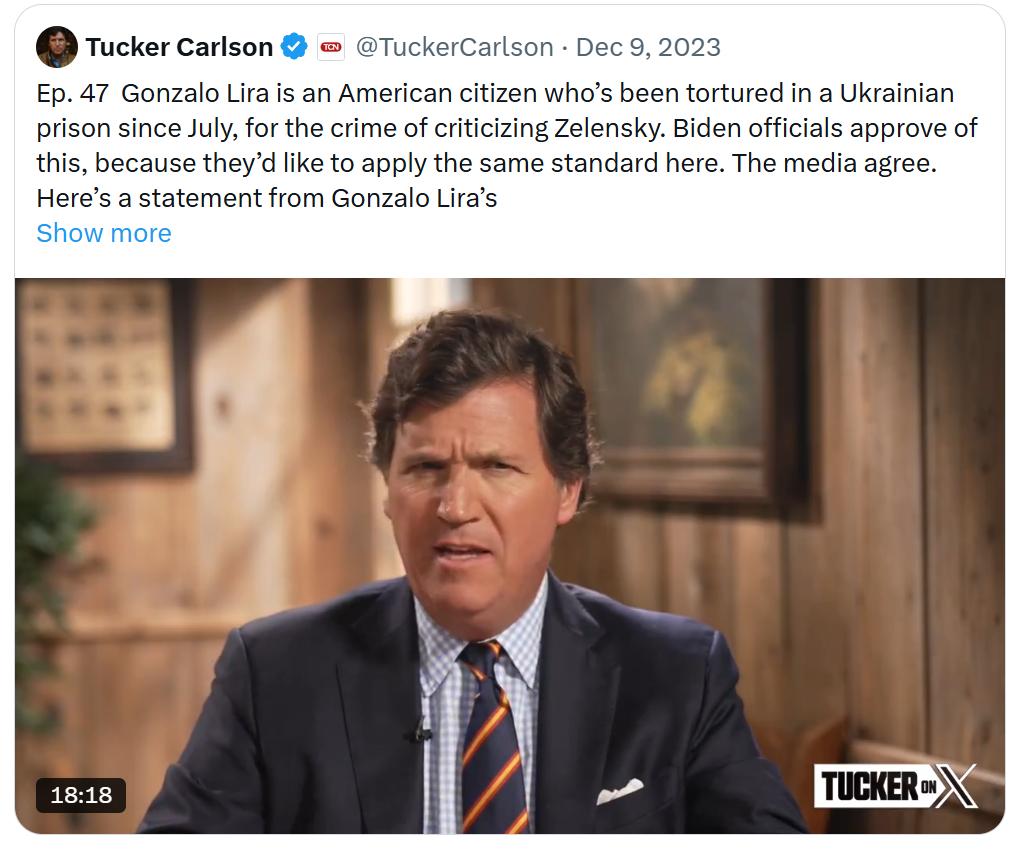This screenshot has width=1023, height=852.
Task: Click the 18:18 video duration badge
Action: tap(81, 795)
